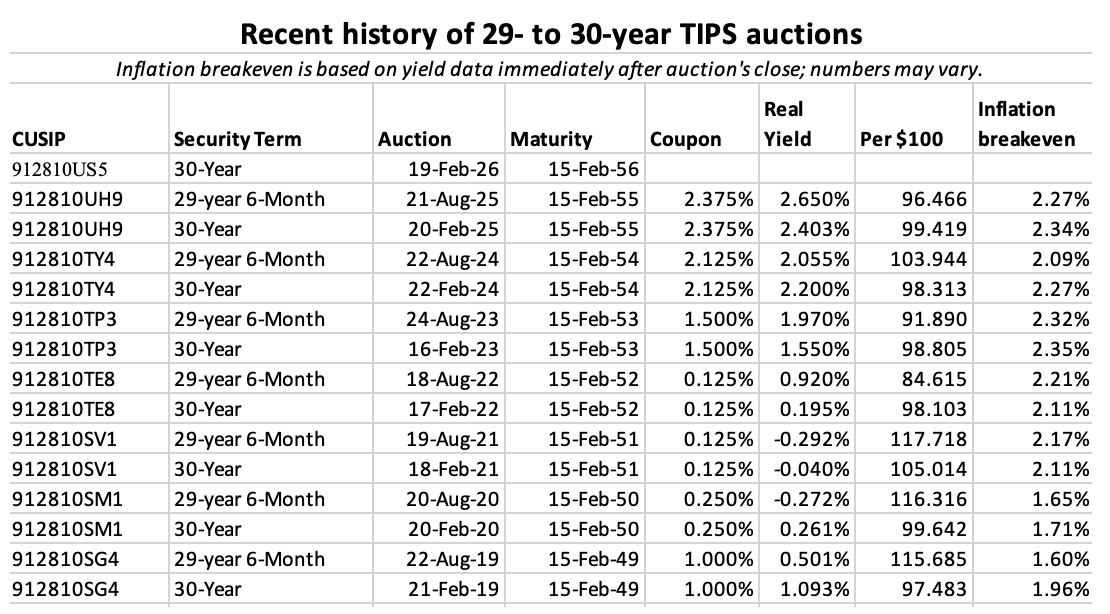Select the 103.944 price cell
The image size is (1110, 614).
click(x=932, y=259)
